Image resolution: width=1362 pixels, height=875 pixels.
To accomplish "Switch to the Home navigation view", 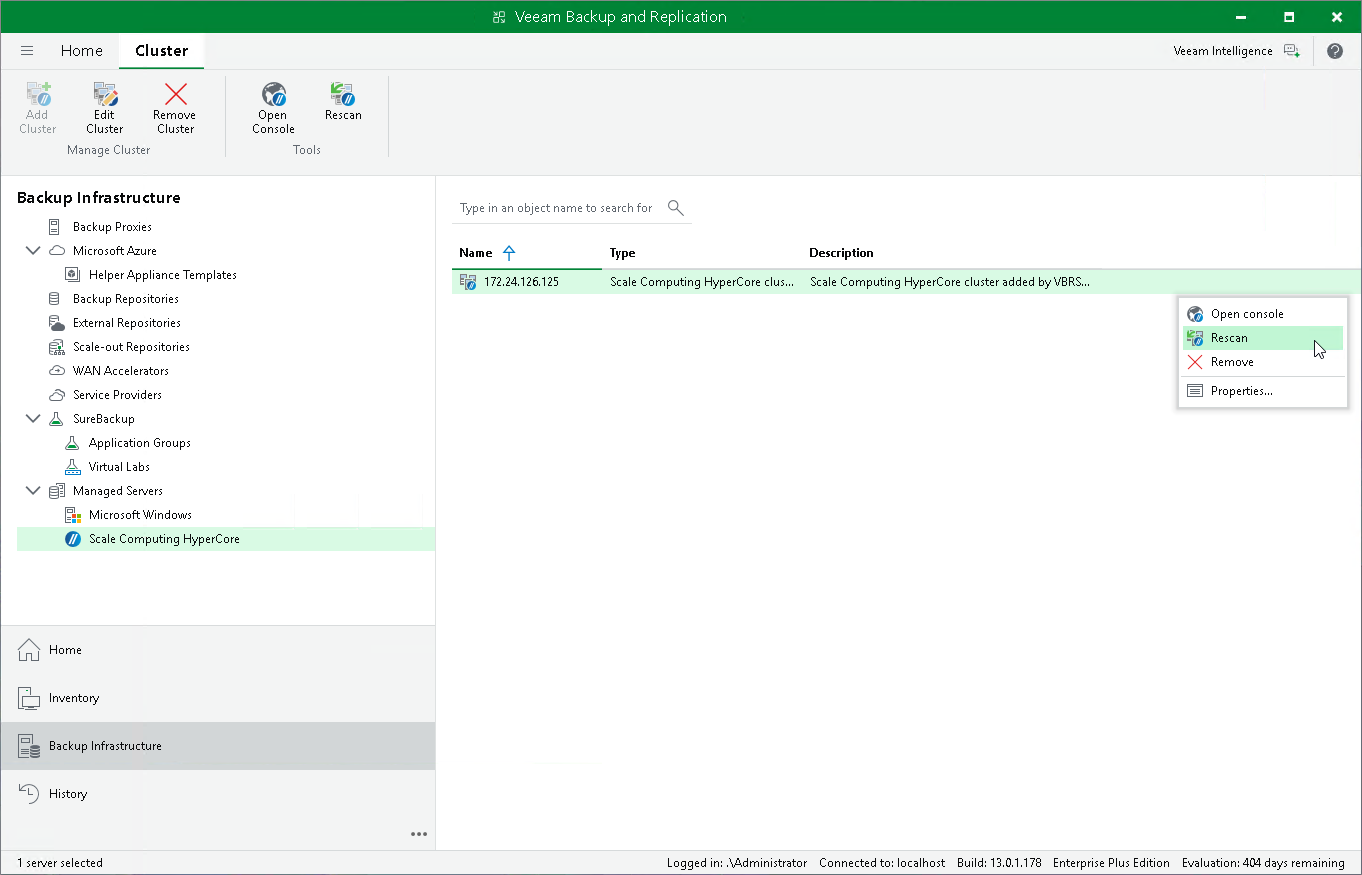I will [218, 650].
